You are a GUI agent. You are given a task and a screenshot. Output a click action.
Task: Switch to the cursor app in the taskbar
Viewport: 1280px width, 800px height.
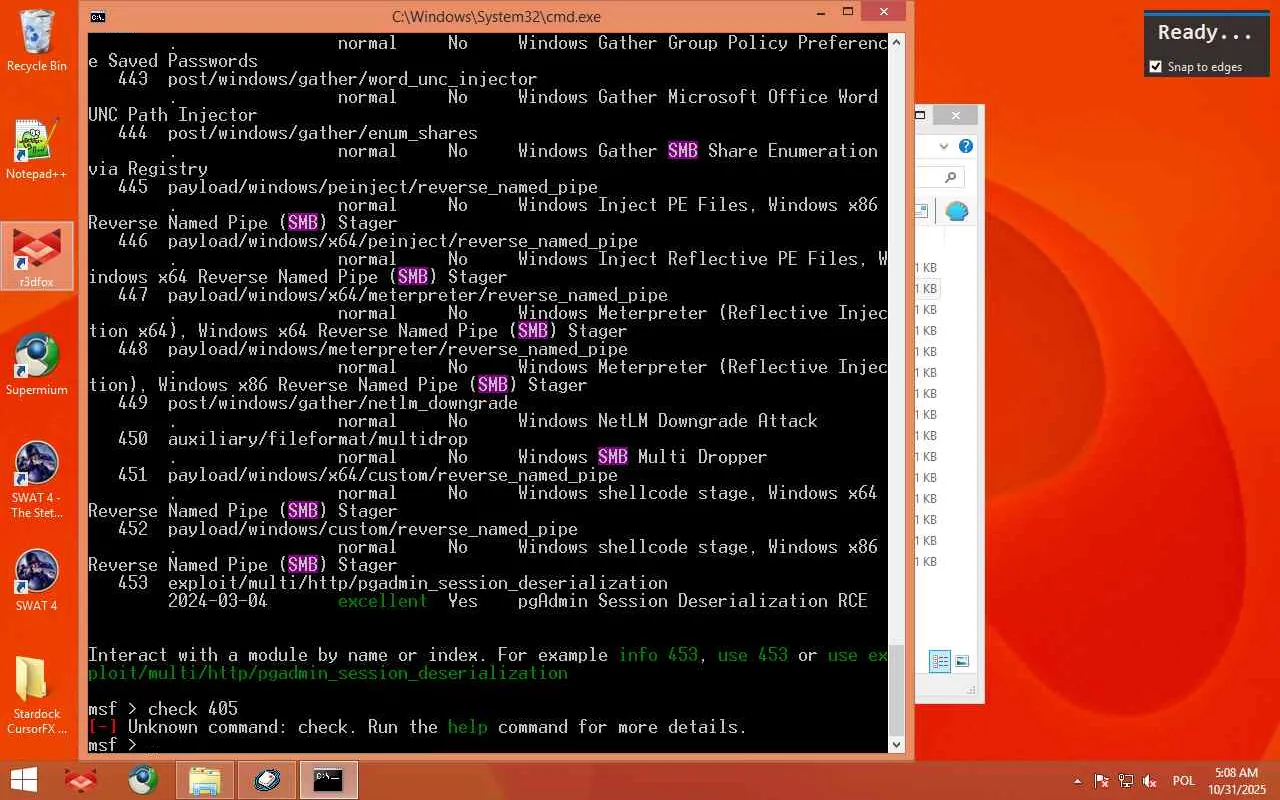pyautogui.click(x=267, y=780)
